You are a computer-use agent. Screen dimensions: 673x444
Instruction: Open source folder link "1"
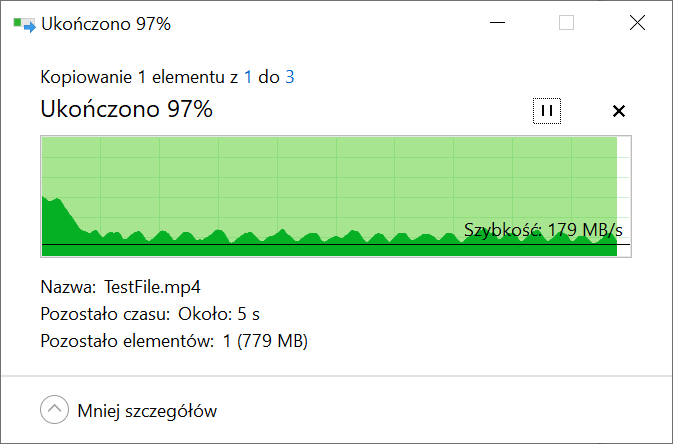(x=248, y=77)
